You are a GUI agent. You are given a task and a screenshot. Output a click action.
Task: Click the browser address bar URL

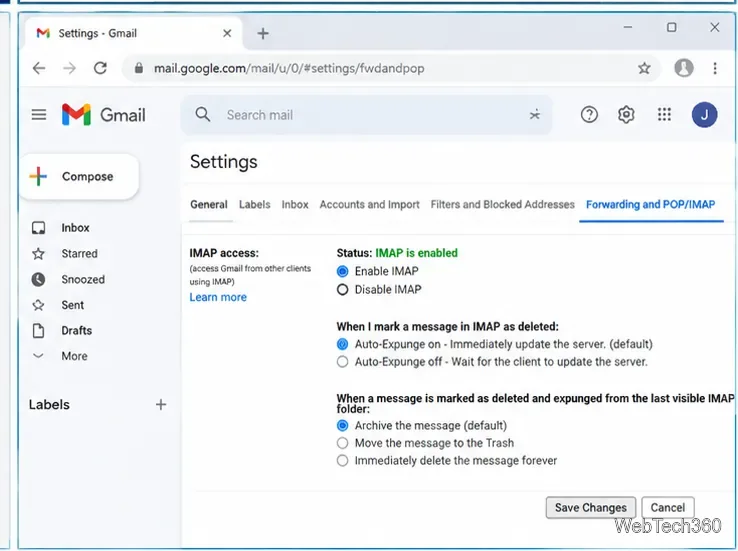tap(289, 69)
